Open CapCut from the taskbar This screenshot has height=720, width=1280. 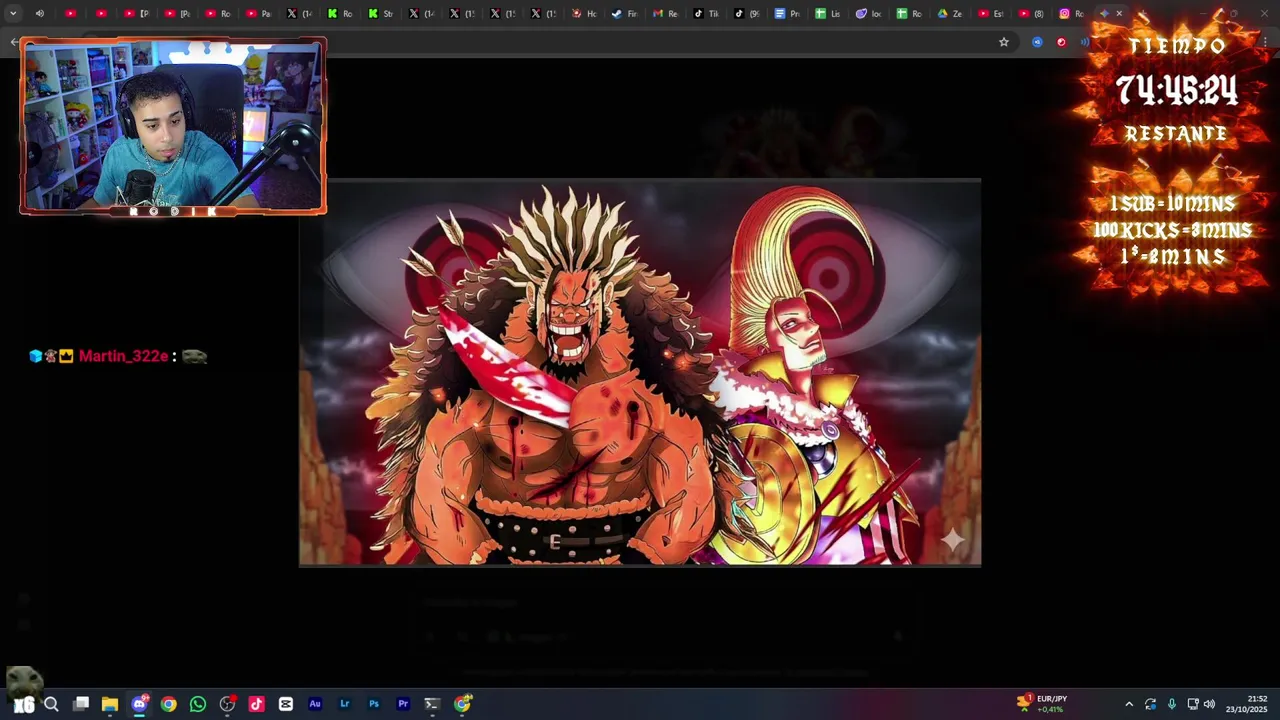click(x=286, y=704)
